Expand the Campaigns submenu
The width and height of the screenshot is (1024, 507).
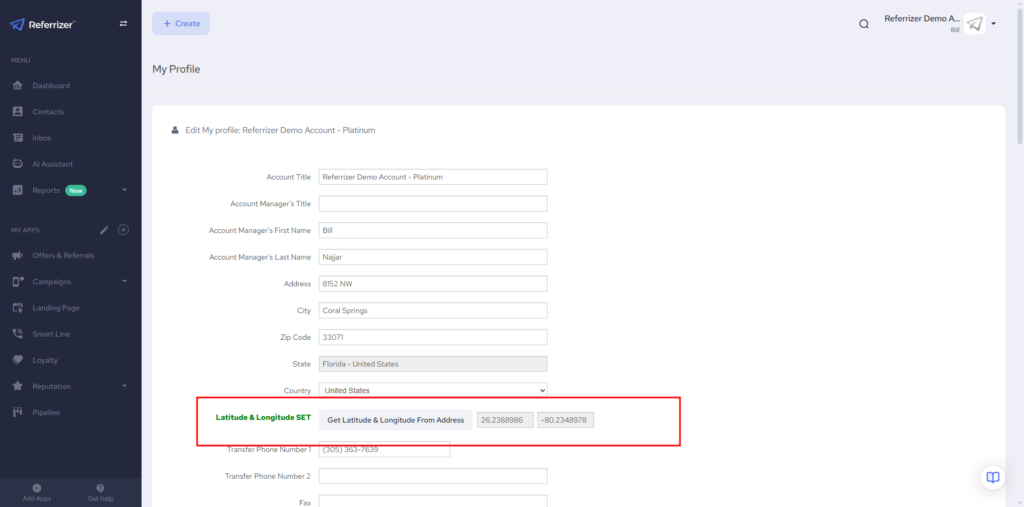pyautogui.click(x=124, y=282)
